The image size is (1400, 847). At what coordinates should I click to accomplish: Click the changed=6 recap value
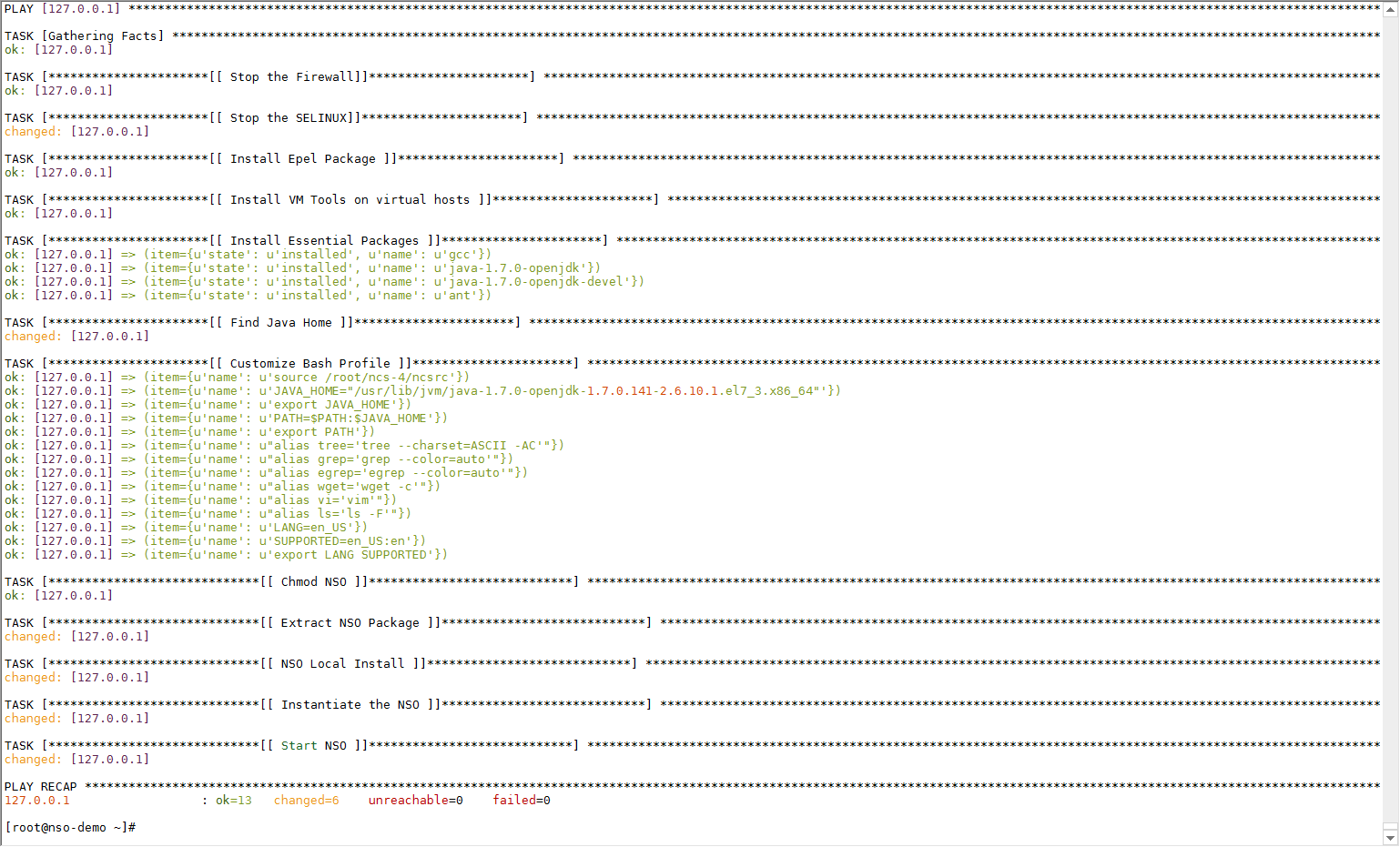(x=306, y=800)
